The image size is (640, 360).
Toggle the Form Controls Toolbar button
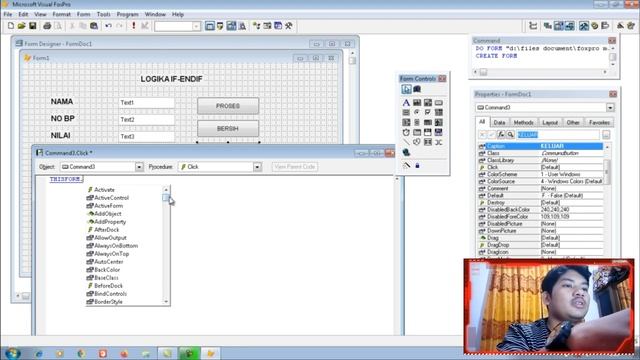[x=584, y=26]
